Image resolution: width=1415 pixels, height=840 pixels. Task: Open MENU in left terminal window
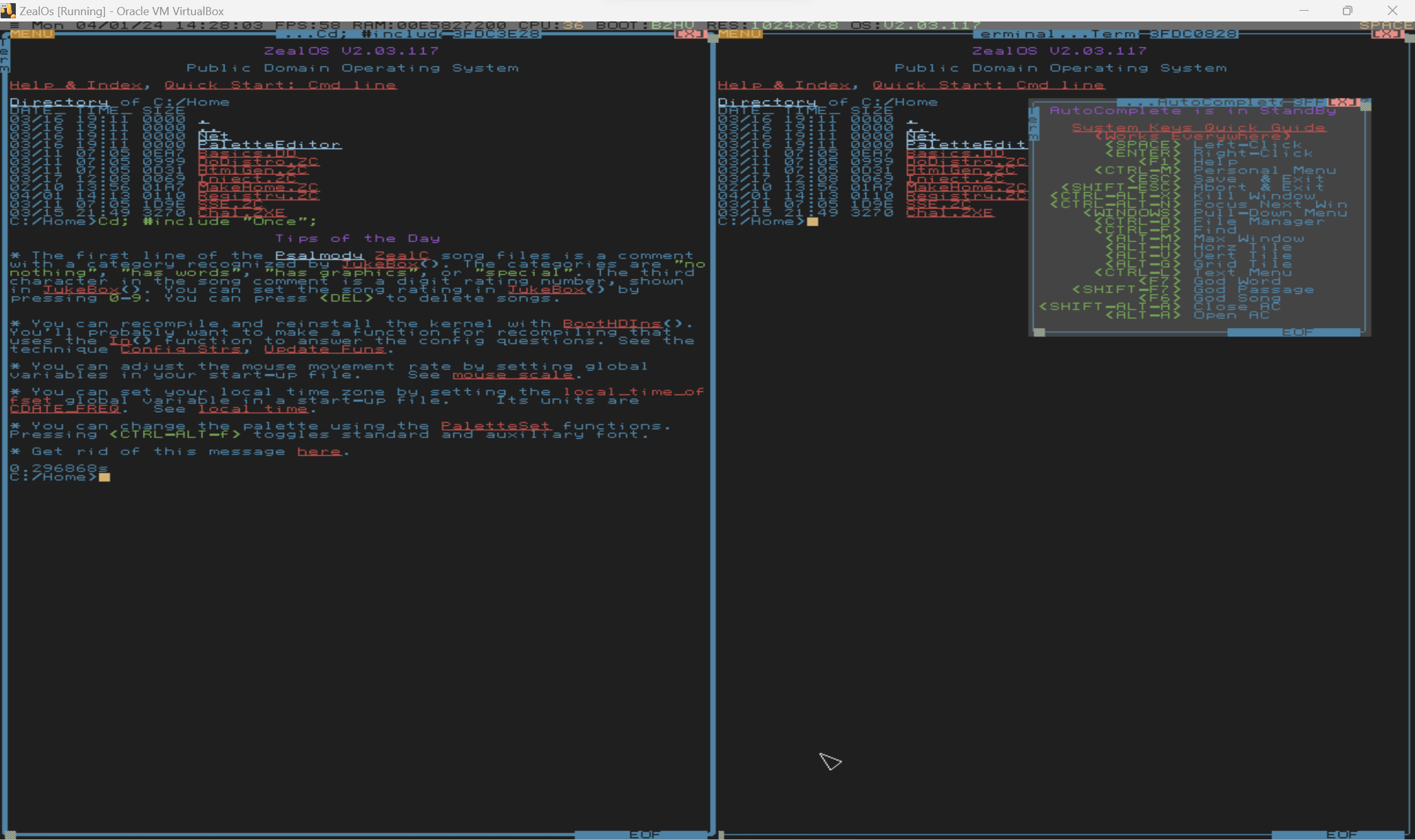click(32, 34)
